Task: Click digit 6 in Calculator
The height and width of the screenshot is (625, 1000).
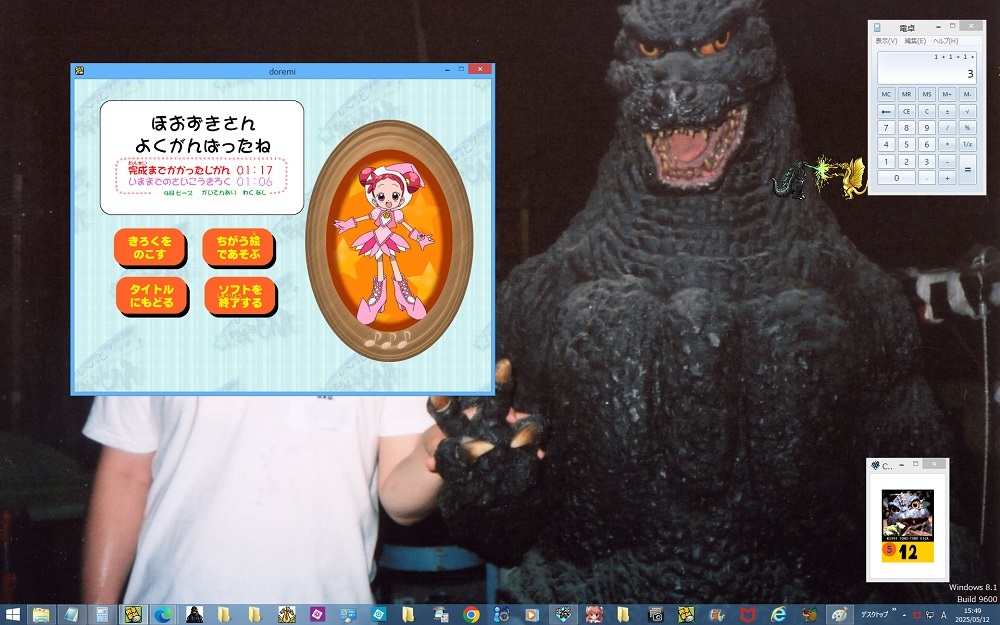Action: (x=927, y=144)
